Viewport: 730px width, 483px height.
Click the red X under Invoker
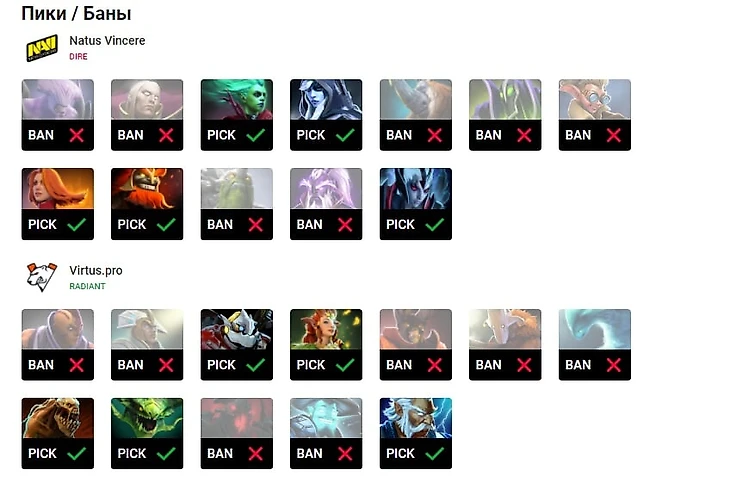coord(166,135)
